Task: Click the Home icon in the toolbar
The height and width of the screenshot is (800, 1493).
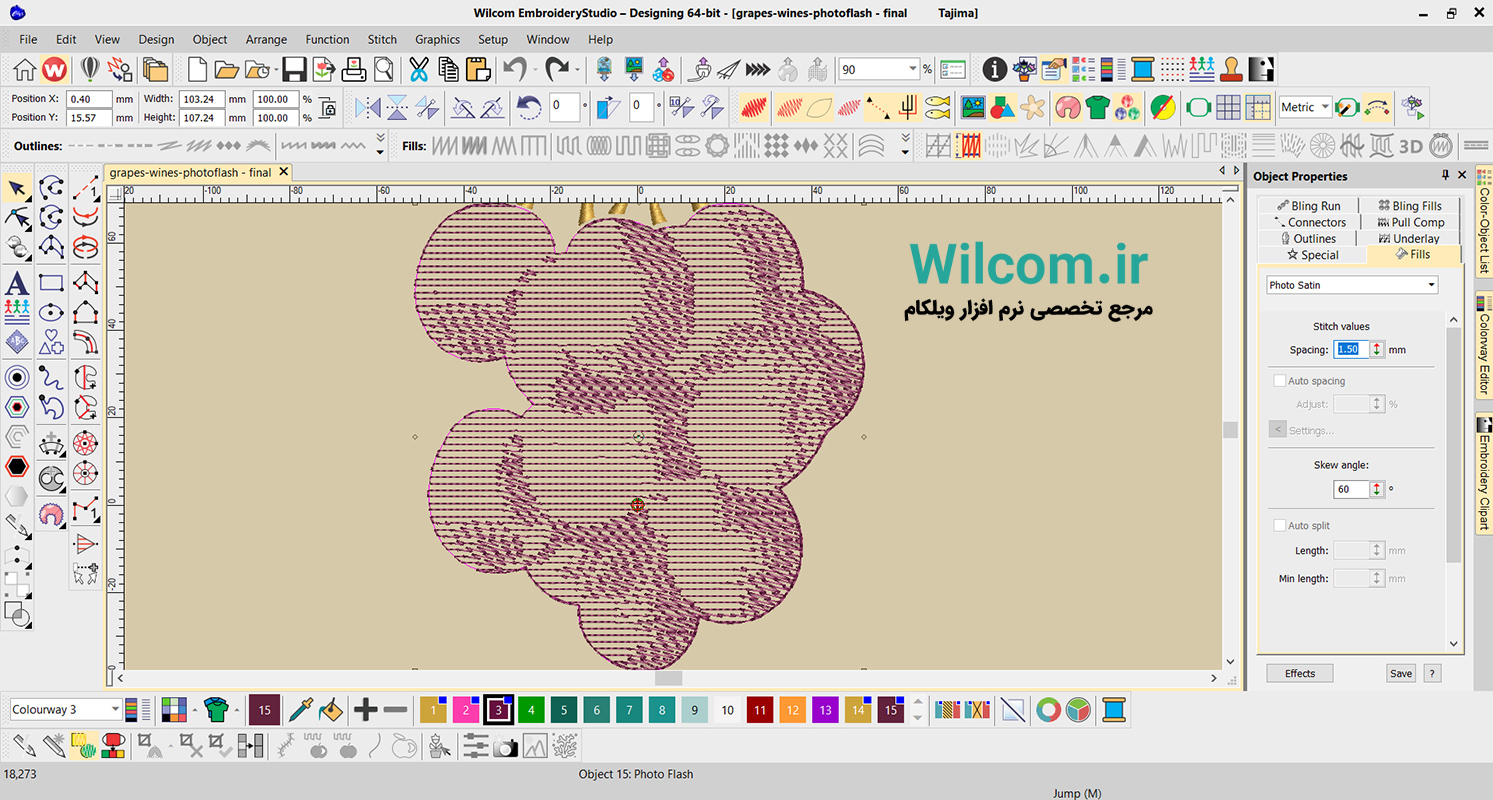Action: pyautogui.click(x=25, y=69)
